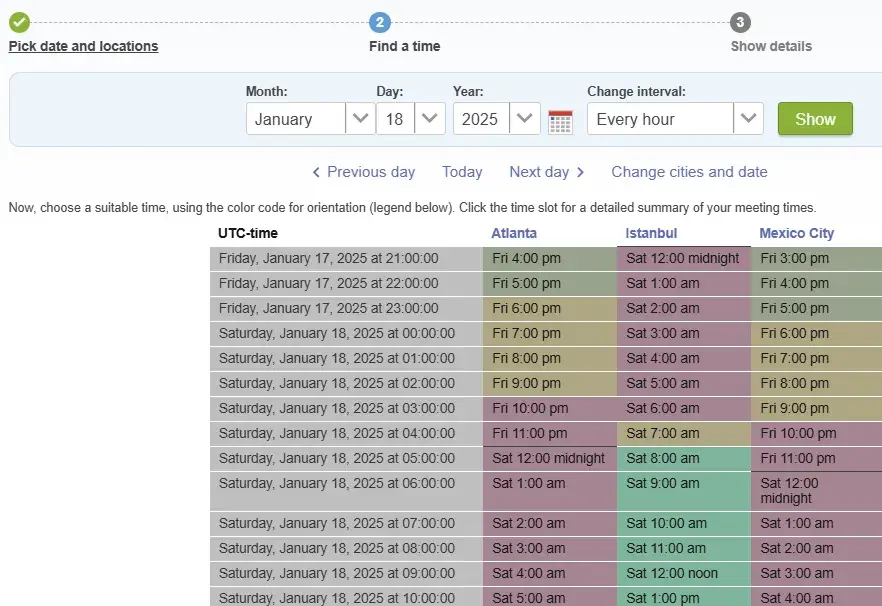Expand the Change interval dropdown
Screen dimensions: 882x606
pos(675,119)
